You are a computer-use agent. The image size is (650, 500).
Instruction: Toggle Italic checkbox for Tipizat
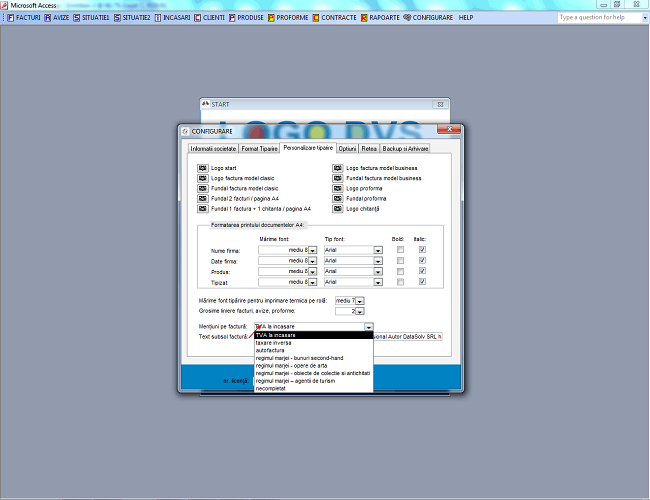pyautogui.click(x=422, y=282)
